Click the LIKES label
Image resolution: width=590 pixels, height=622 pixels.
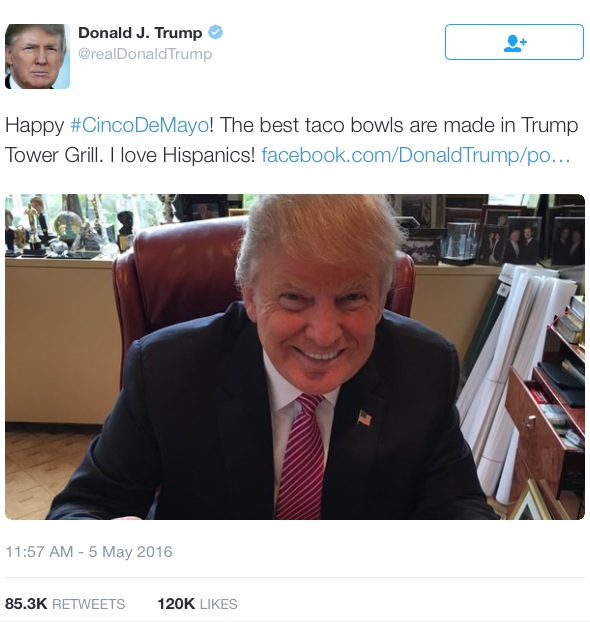click(x=219, y=604)
